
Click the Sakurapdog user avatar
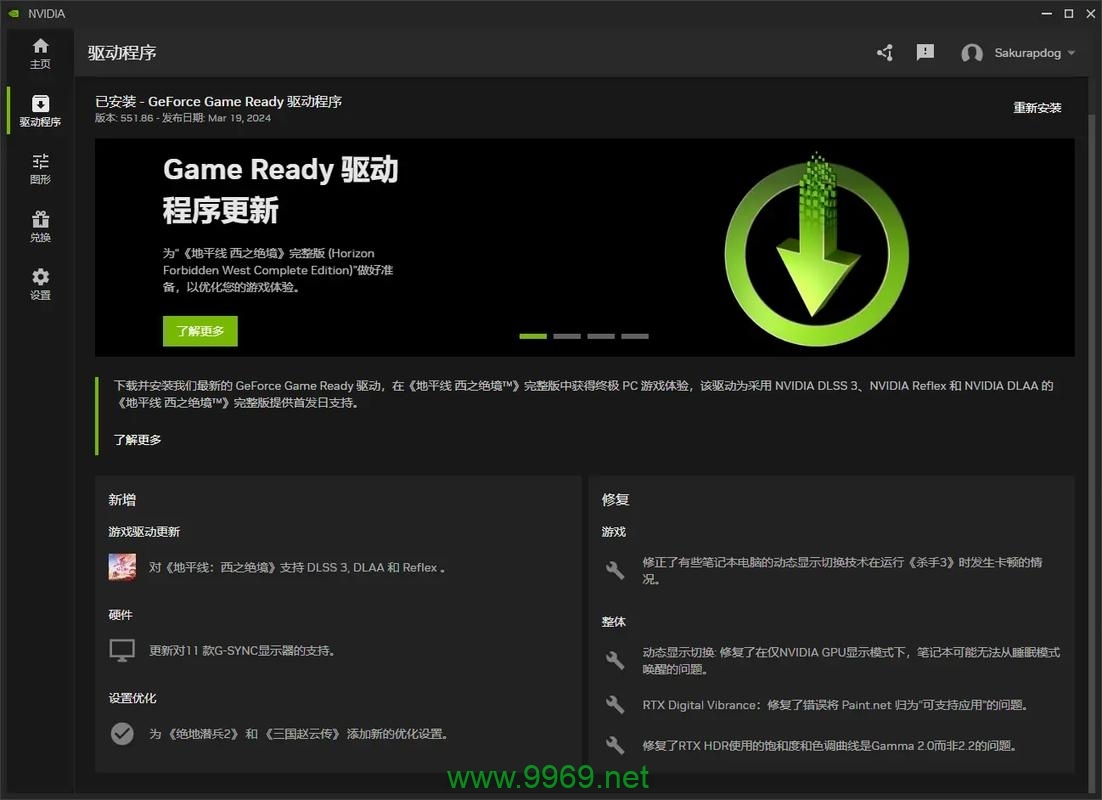(x=971, y=54)
